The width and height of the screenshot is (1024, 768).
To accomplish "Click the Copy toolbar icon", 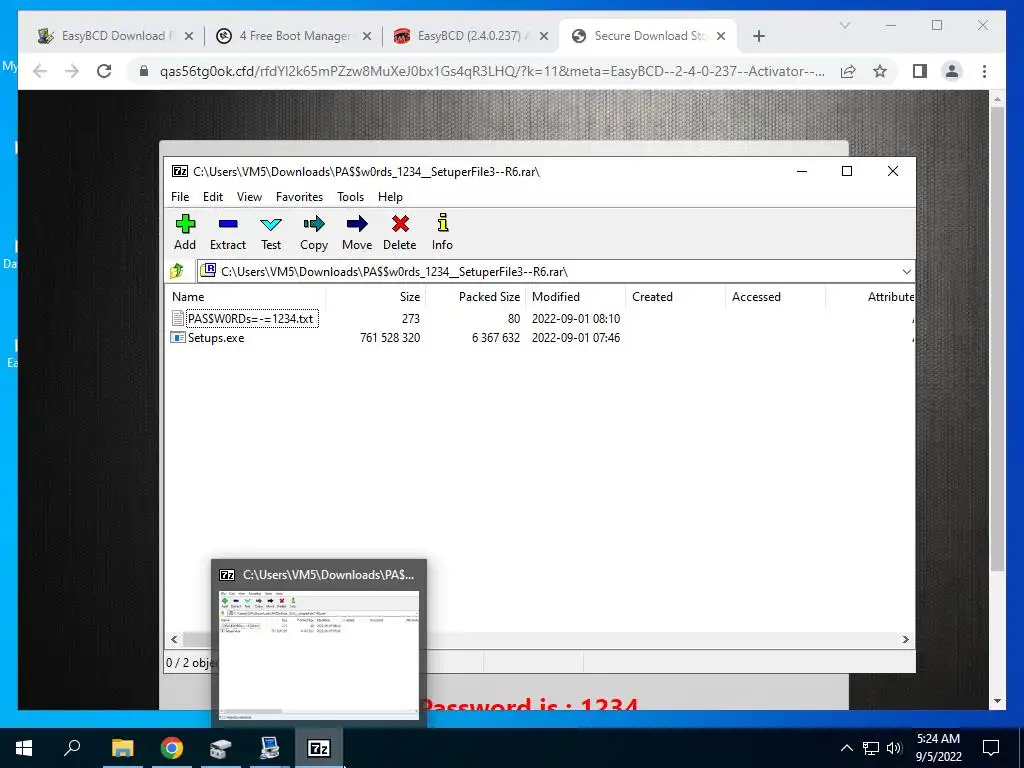I will 314,224.
